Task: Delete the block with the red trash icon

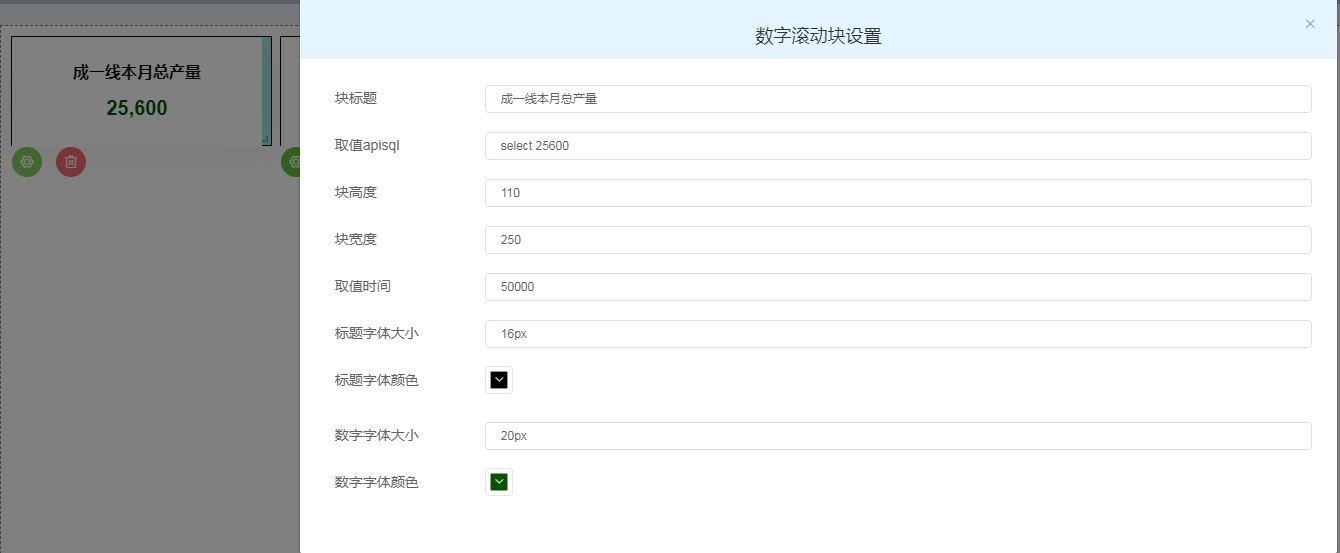Action: pos(71,161)
